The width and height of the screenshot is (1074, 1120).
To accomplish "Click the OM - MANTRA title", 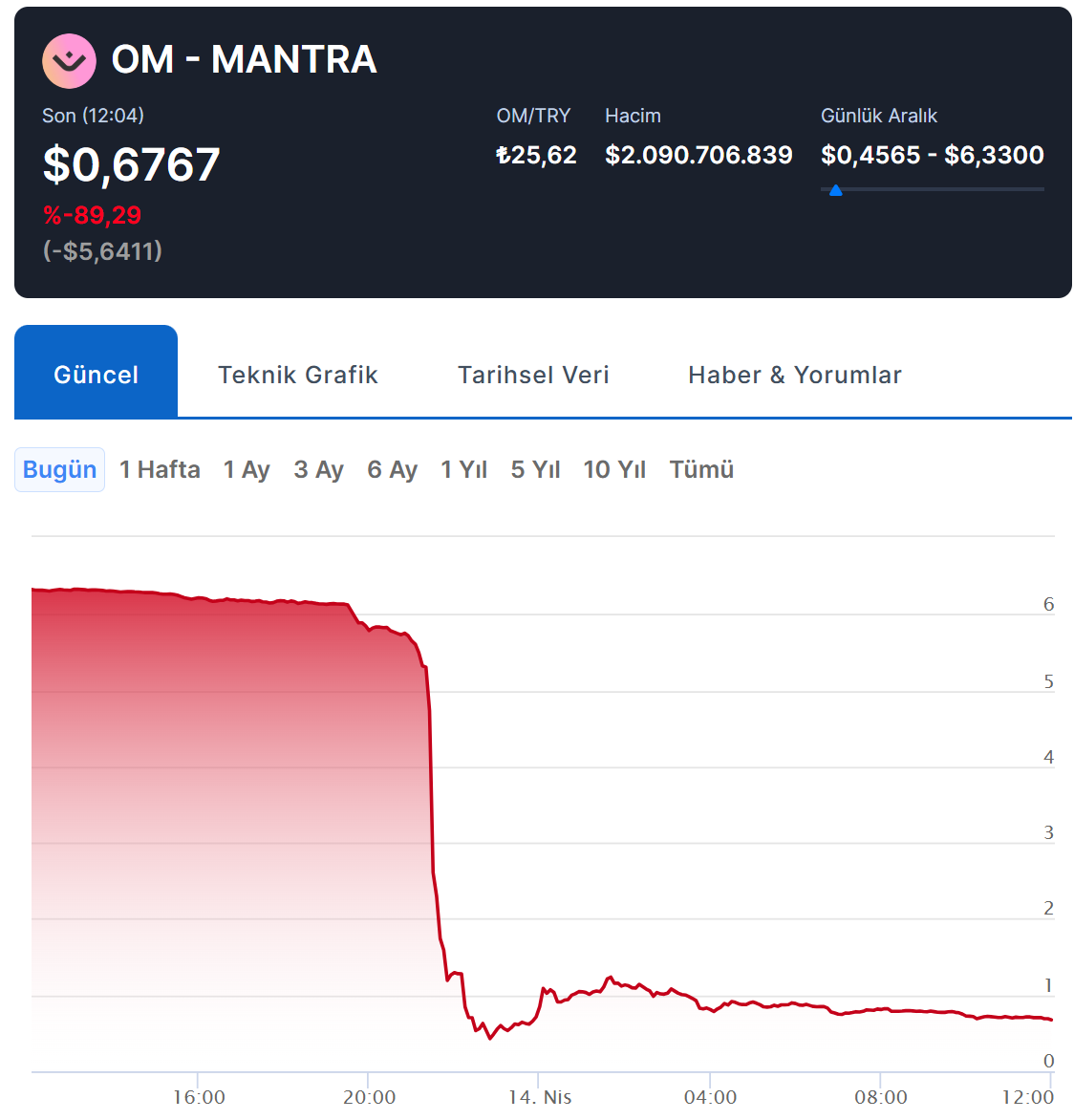I will [x=244, y=59].
